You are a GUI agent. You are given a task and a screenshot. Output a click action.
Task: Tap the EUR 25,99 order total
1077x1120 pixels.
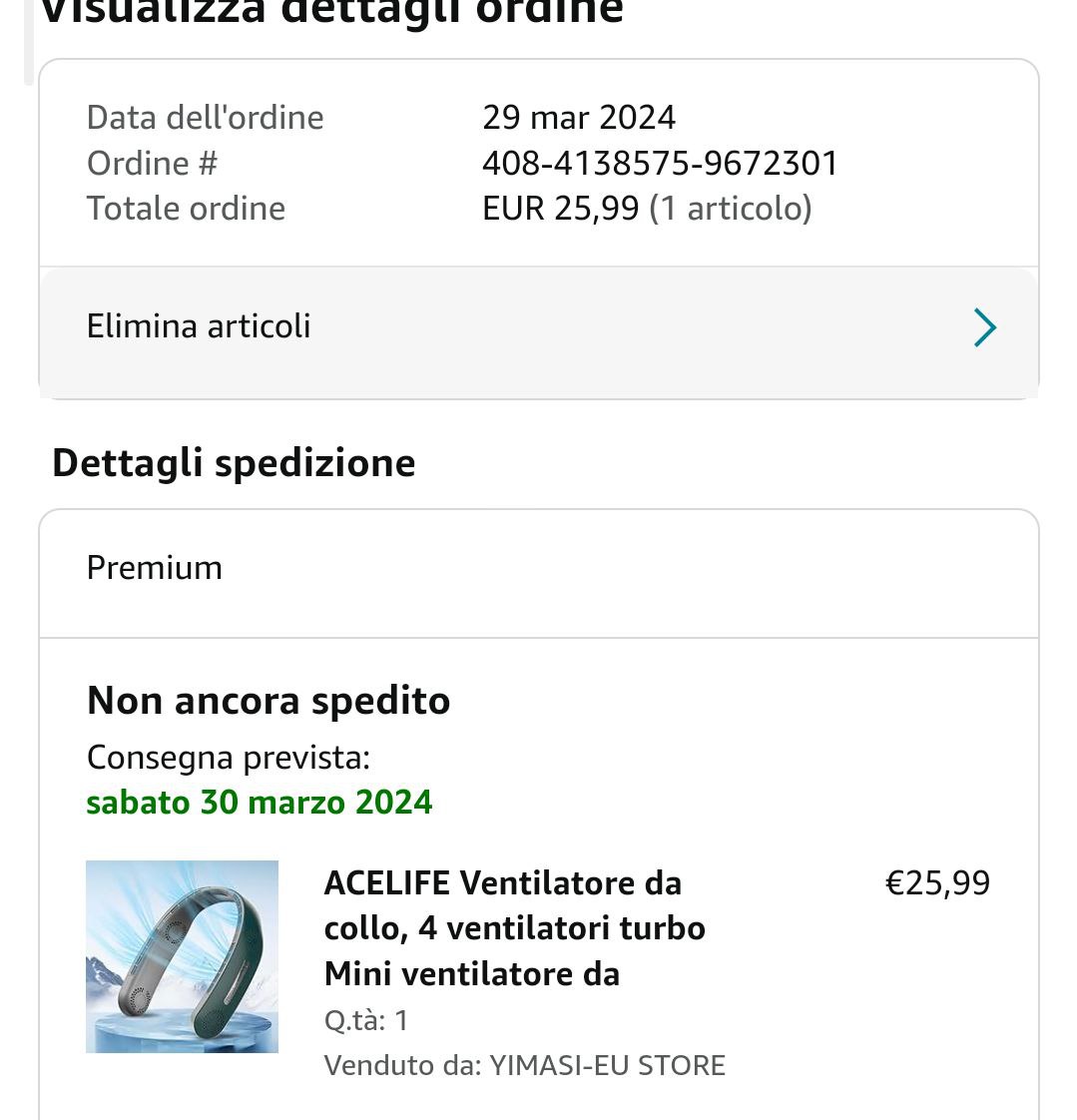point(560,208)
